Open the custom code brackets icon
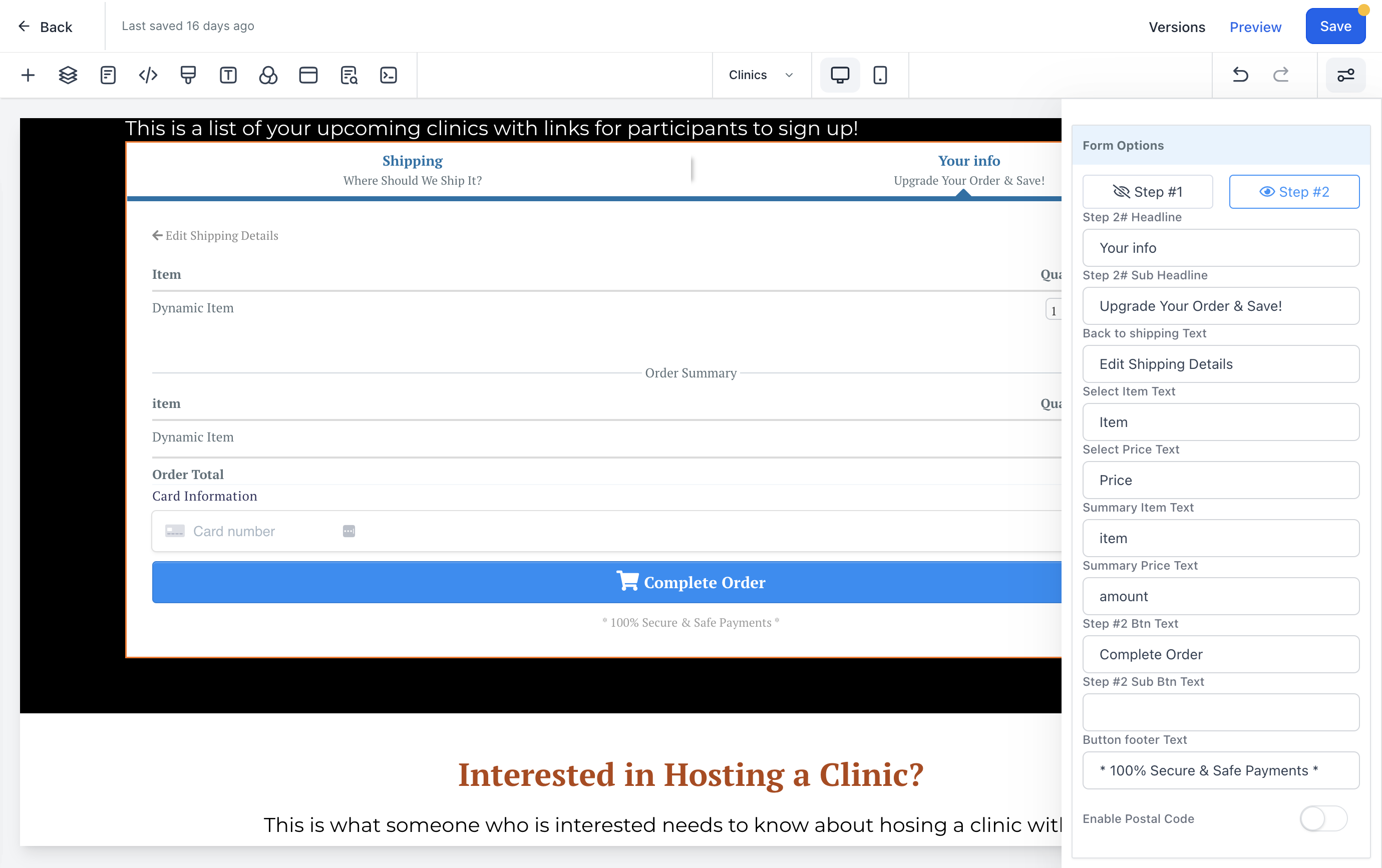The image size is (1382, 868). point(148,75)
